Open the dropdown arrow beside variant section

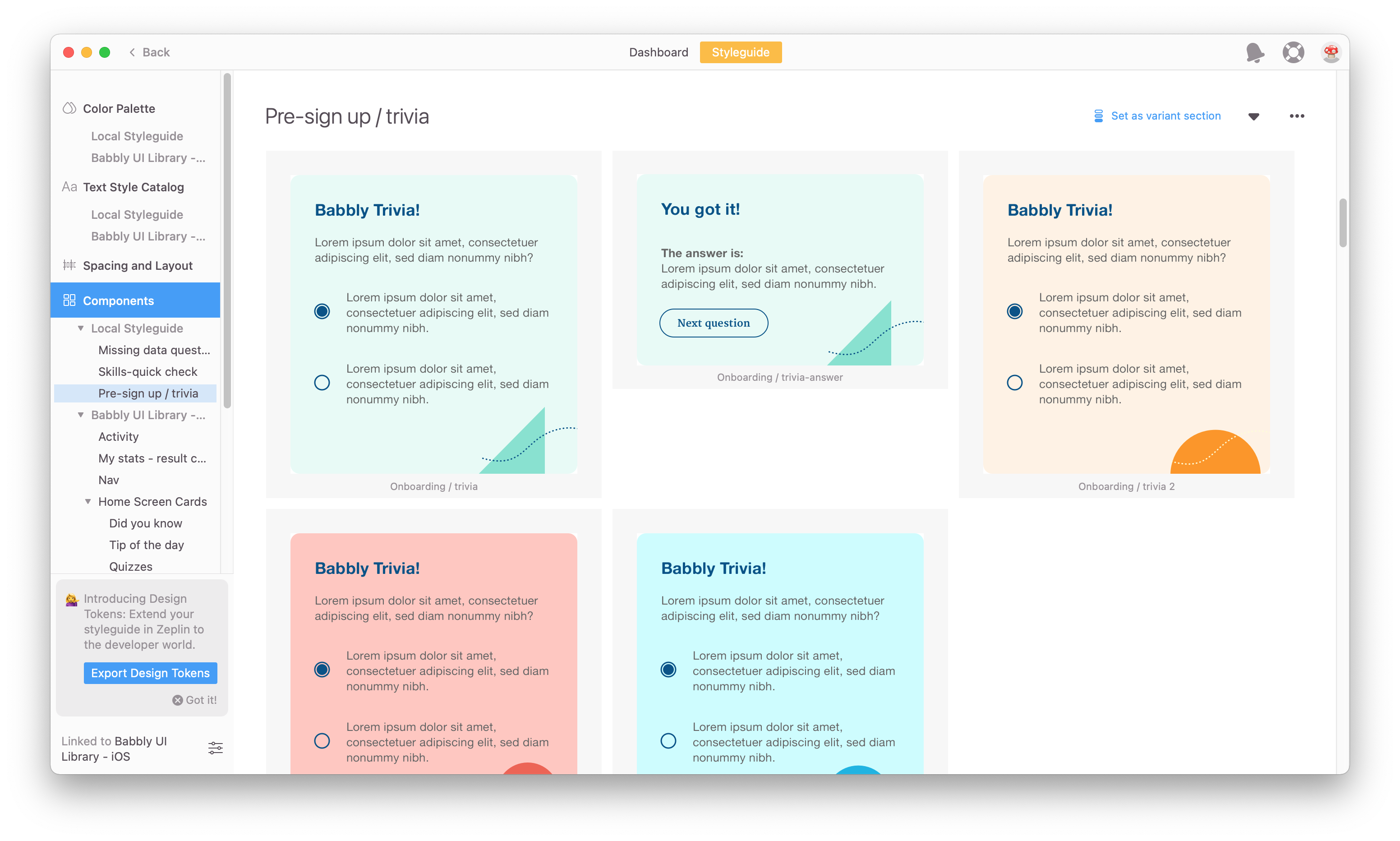tap(1253, 117)
